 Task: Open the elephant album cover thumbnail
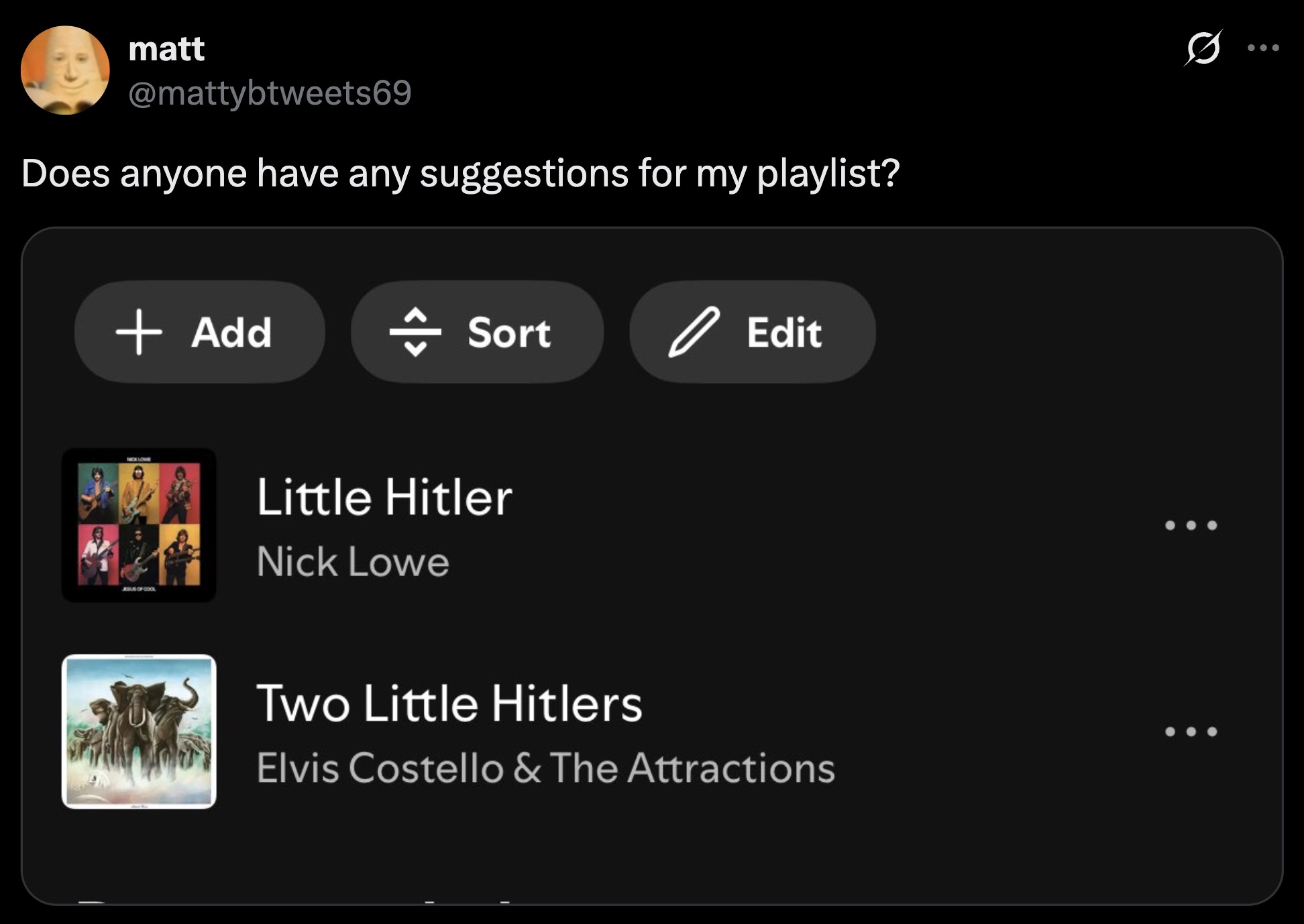(139, 732)
